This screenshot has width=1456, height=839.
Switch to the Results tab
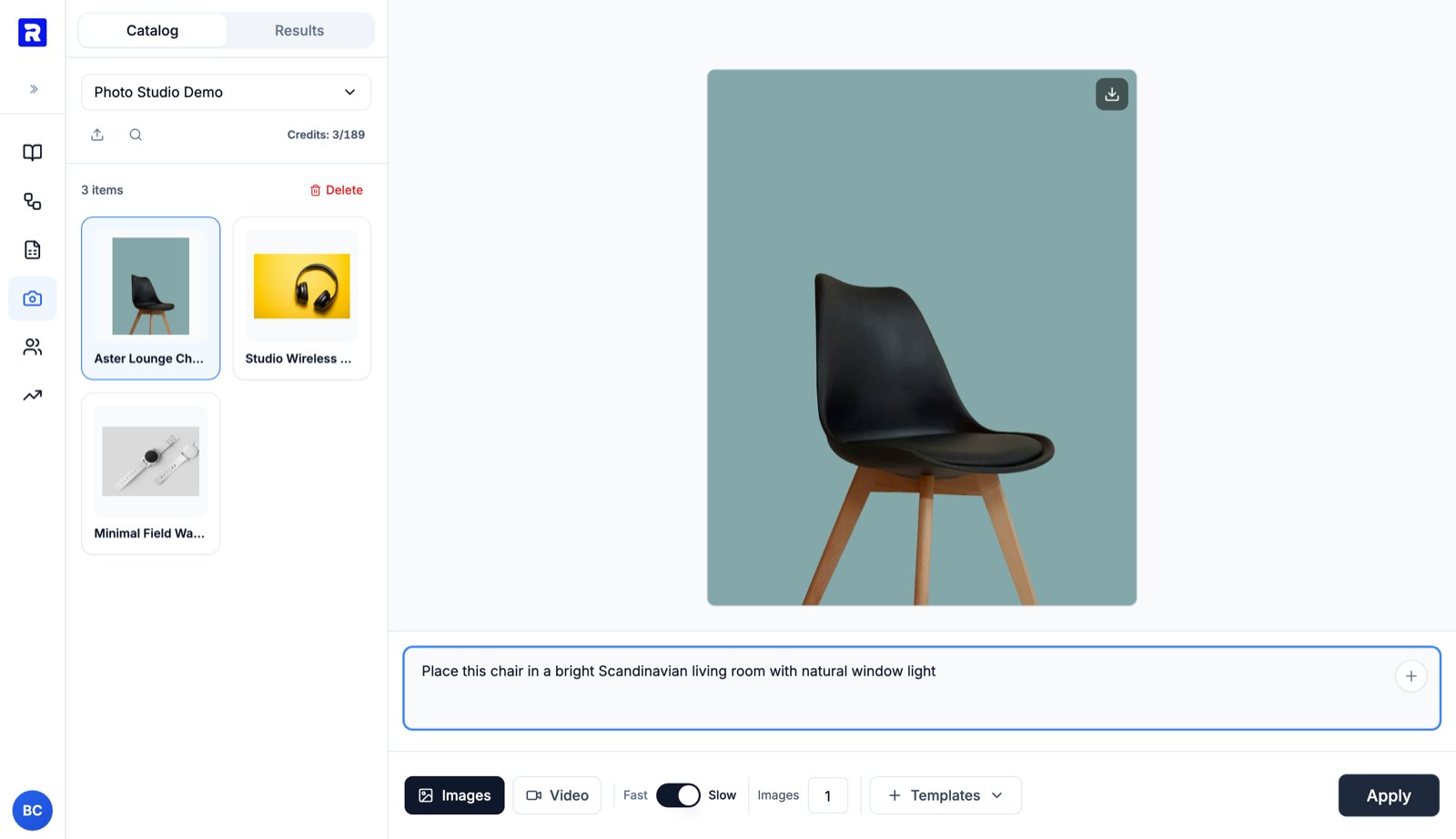click(x=299, y=30)
